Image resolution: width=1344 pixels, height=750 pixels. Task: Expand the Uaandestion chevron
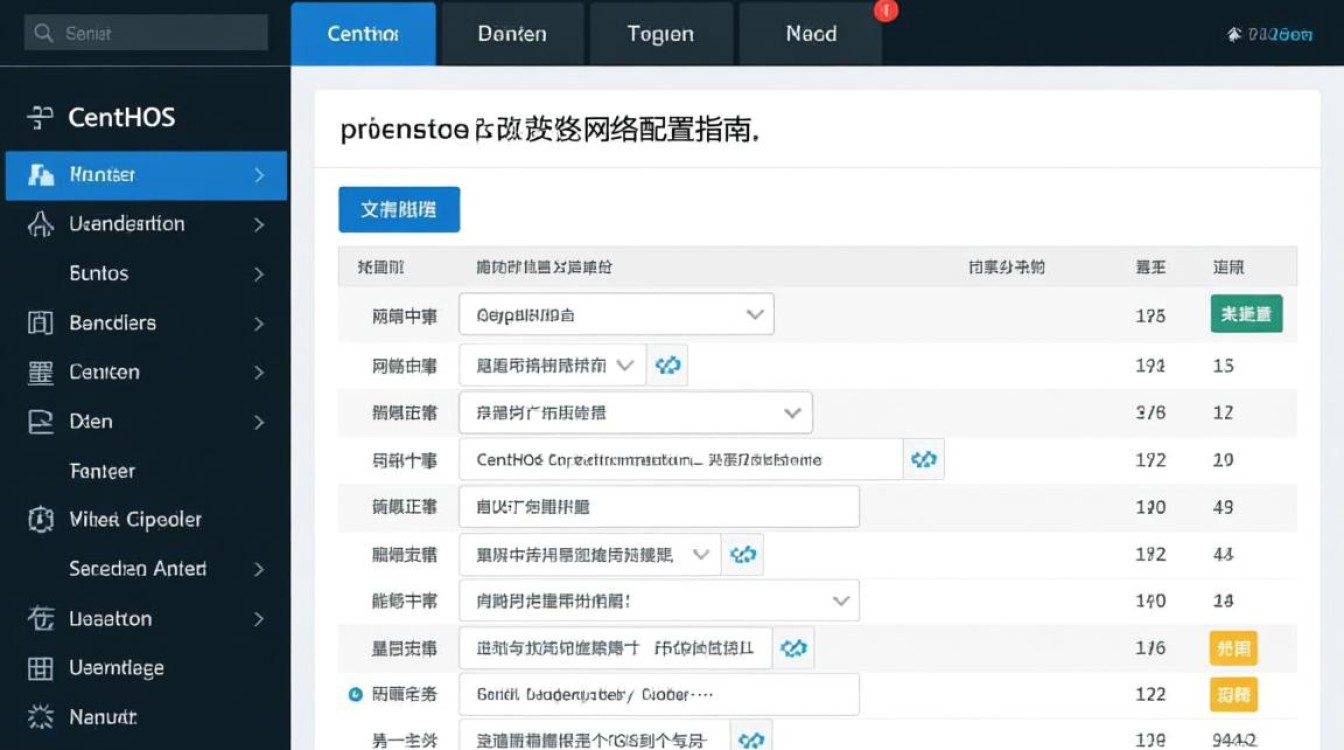259,225
